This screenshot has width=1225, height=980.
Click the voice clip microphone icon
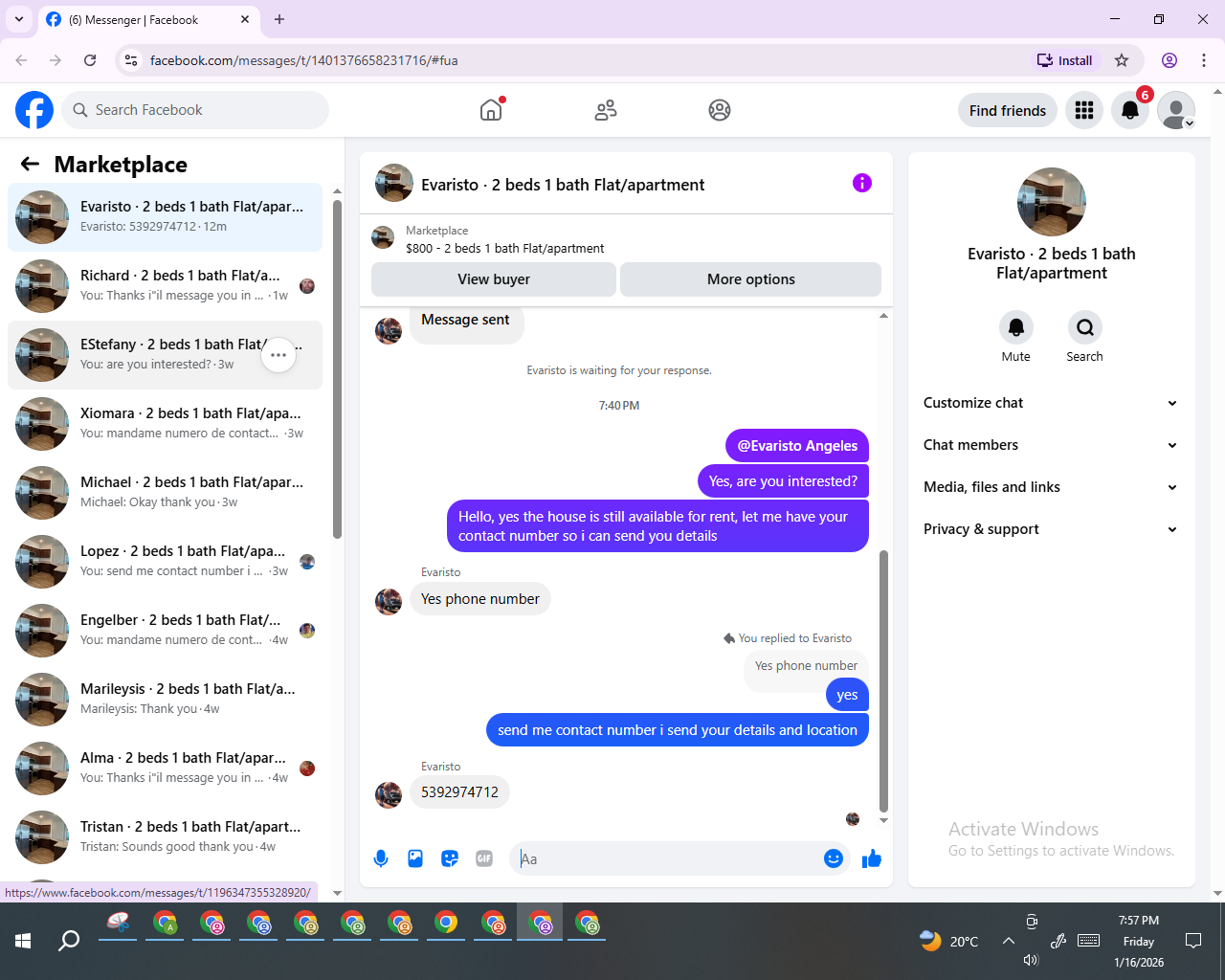click(381, 858)
